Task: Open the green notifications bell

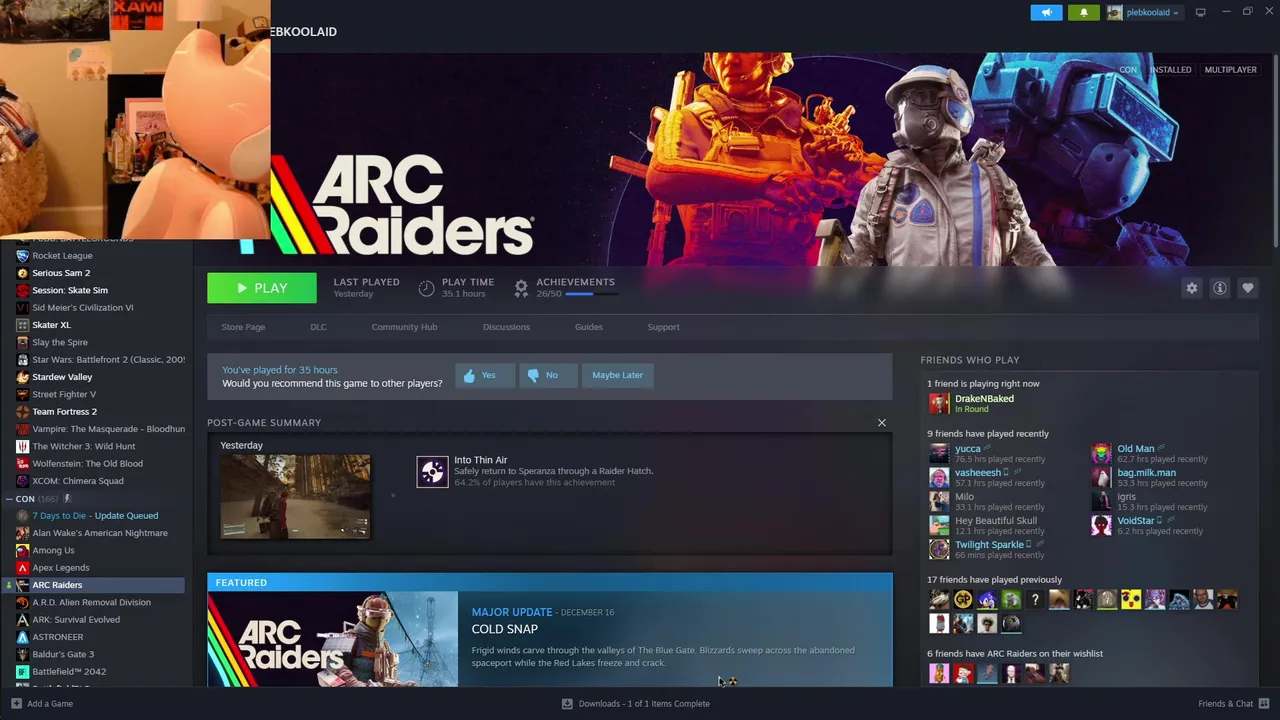Action: pyautogui.click(x=1083, y=13)
